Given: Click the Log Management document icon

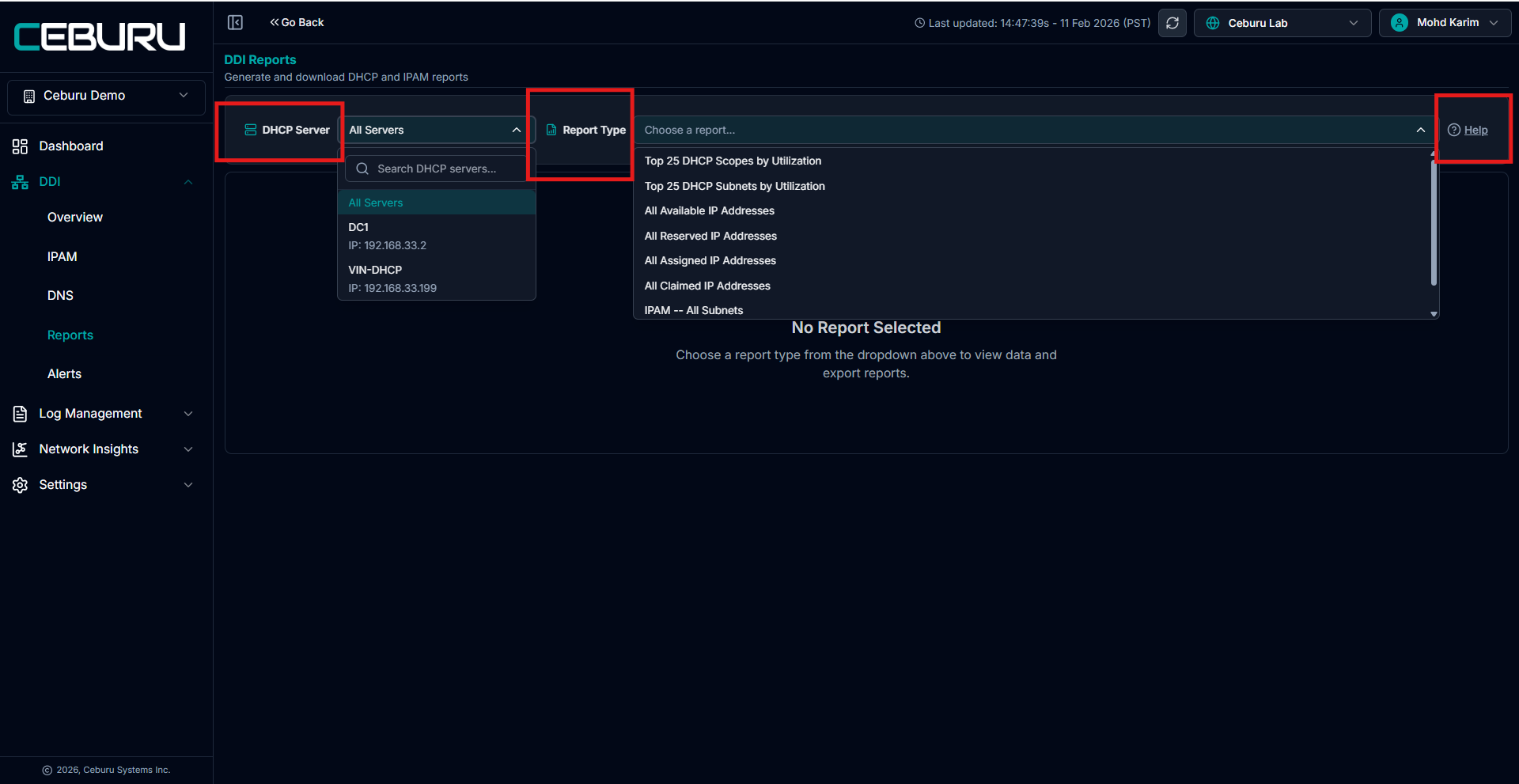Looking at the screenshot, I should pyautogui.click(x=20, y=414).
